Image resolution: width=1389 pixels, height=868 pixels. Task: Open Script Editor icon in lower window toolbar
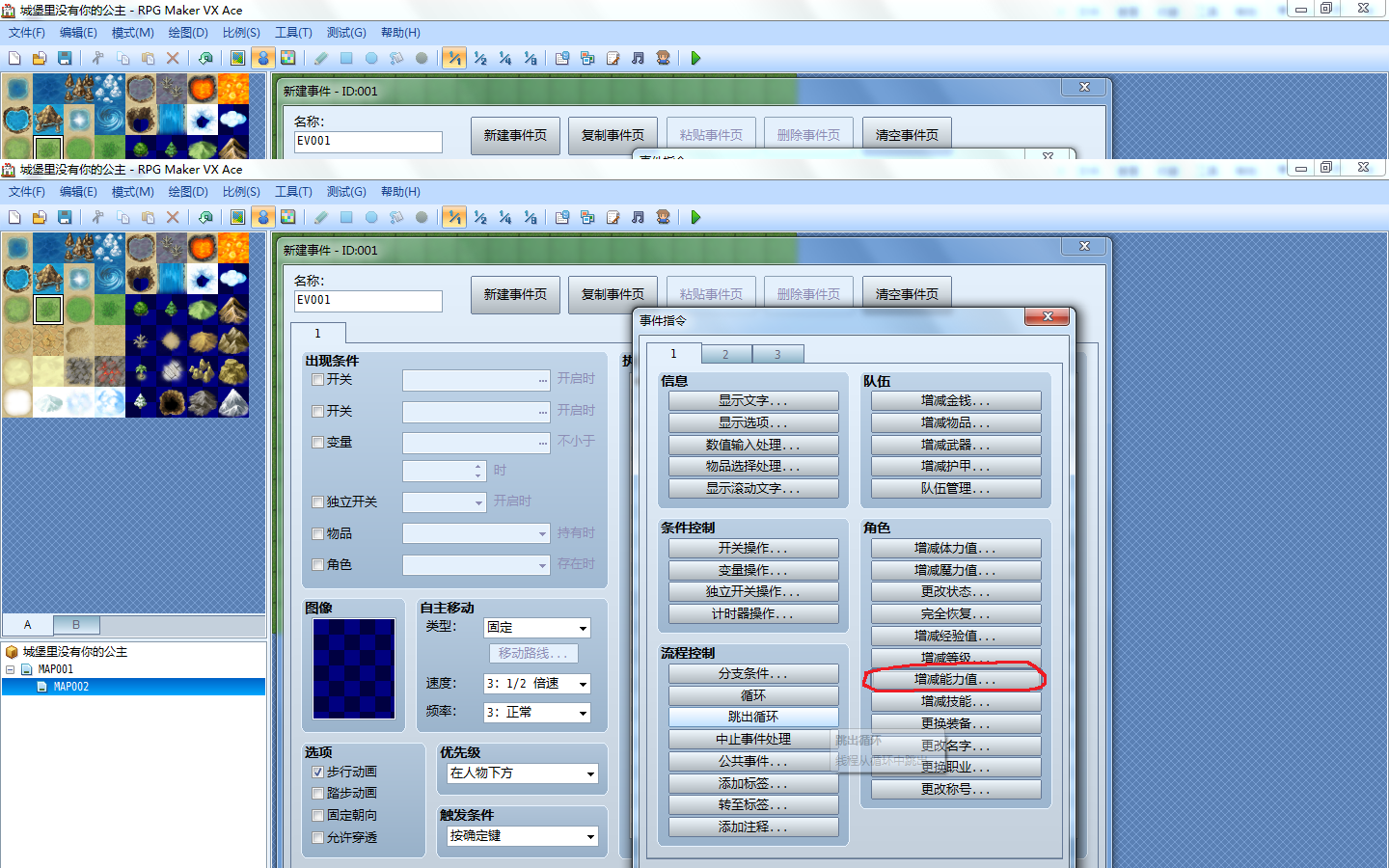[x=613, y=218]
